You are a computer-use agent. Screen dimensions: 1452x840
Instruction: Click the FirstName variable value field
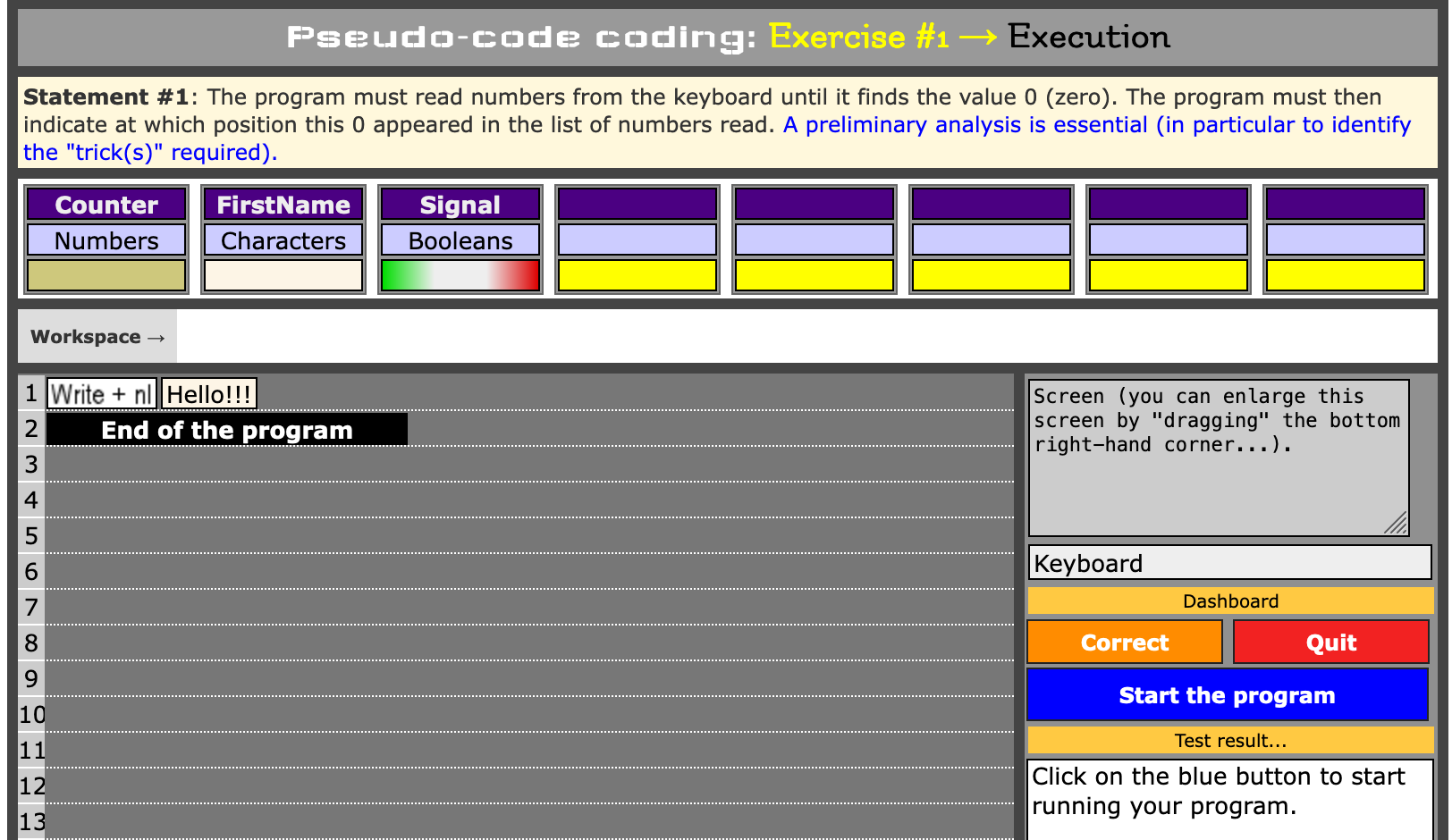coord(283,275)
